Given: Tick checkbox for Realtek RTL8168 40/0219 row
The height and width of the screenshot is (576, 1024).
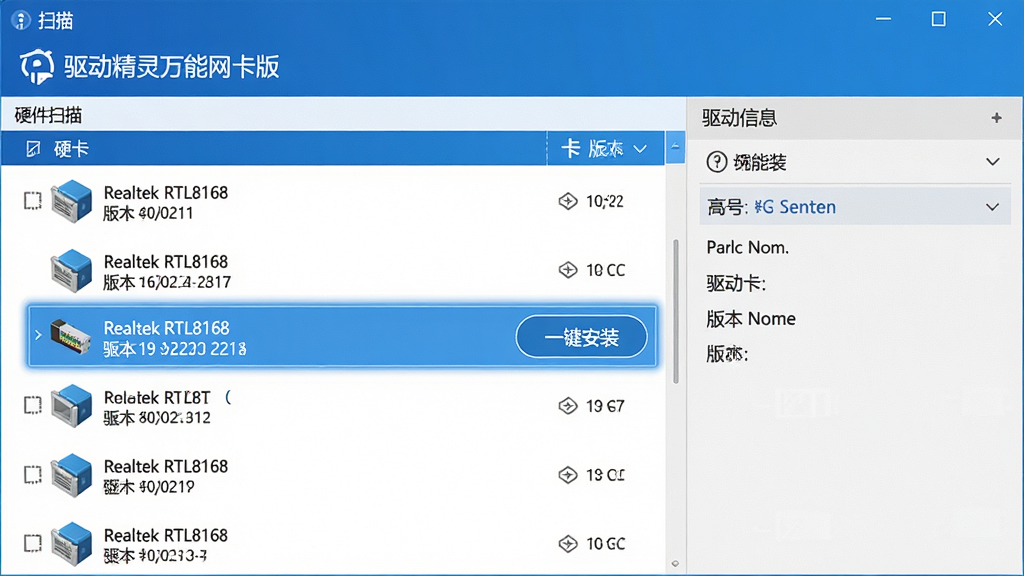Looking at the screenshot, I should tap(33, 475).
